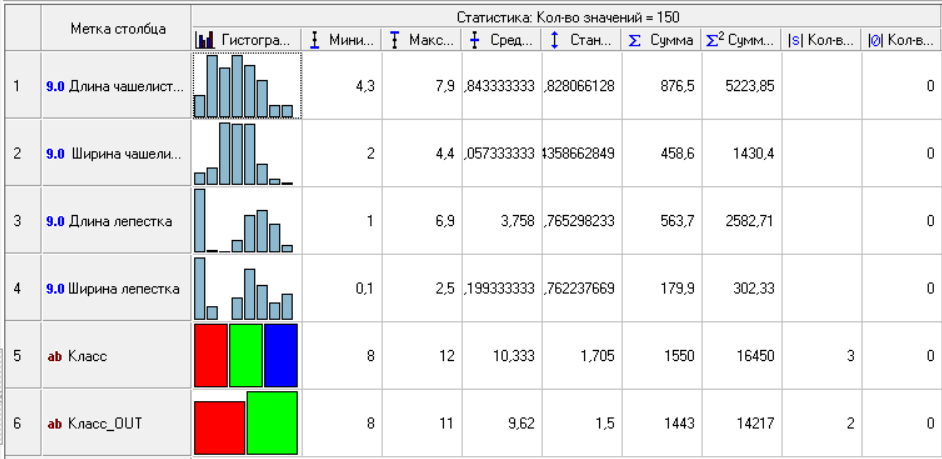Click the green bar in Класс histogram
Image resolution: width=942 pixels, height=459 pixels.
pos(246,355)
